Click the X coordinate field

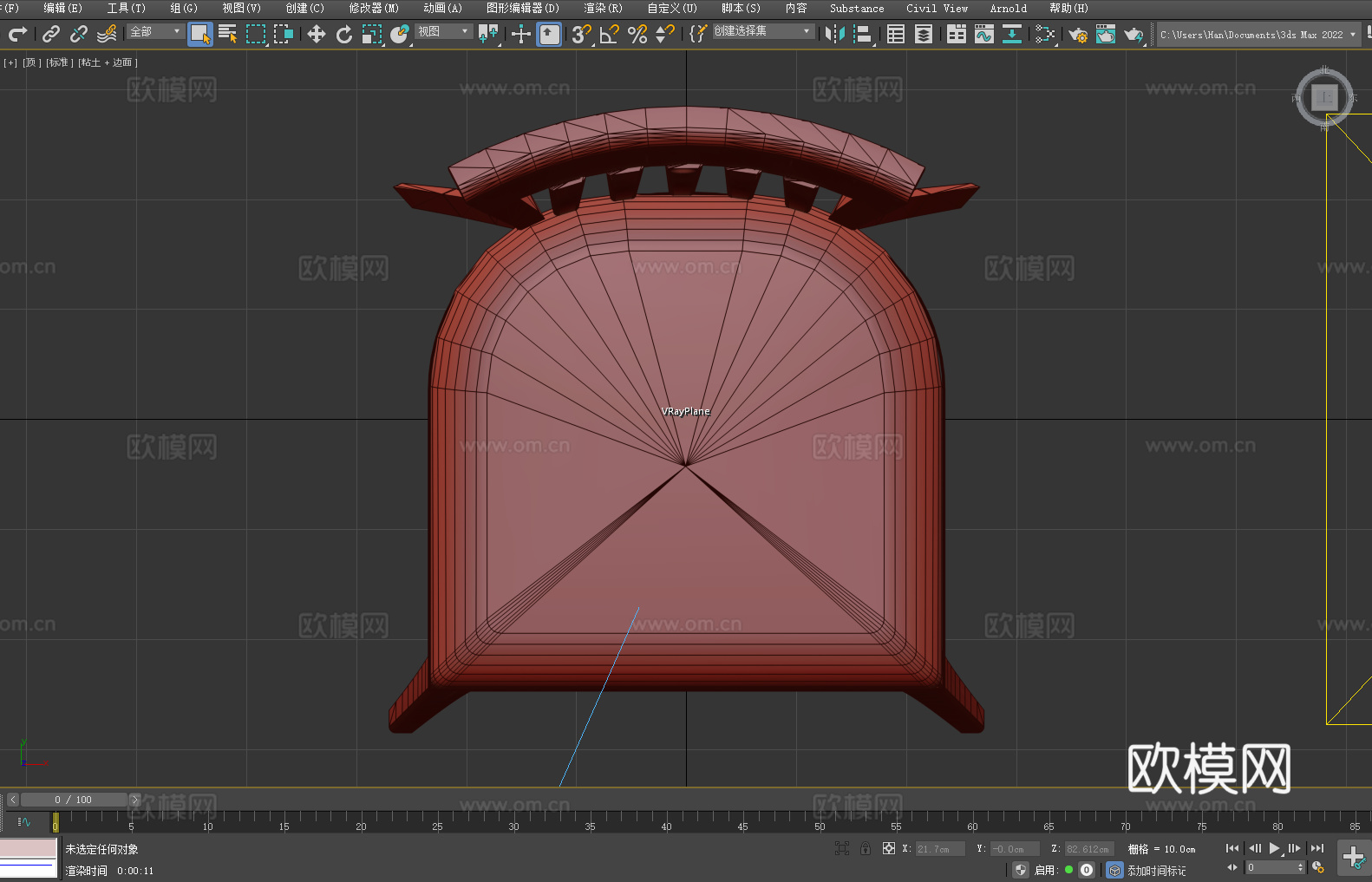[x=940, y=849]
